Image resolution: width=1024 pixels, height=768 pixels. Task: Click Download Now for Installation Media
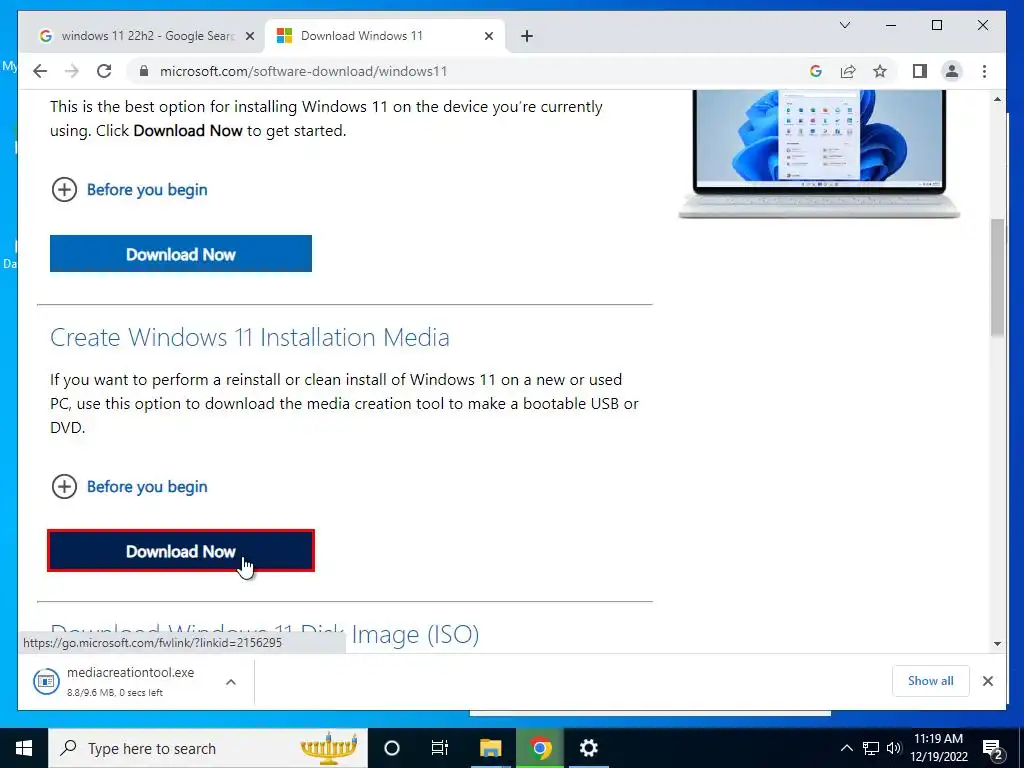click(x=181, y=551)
